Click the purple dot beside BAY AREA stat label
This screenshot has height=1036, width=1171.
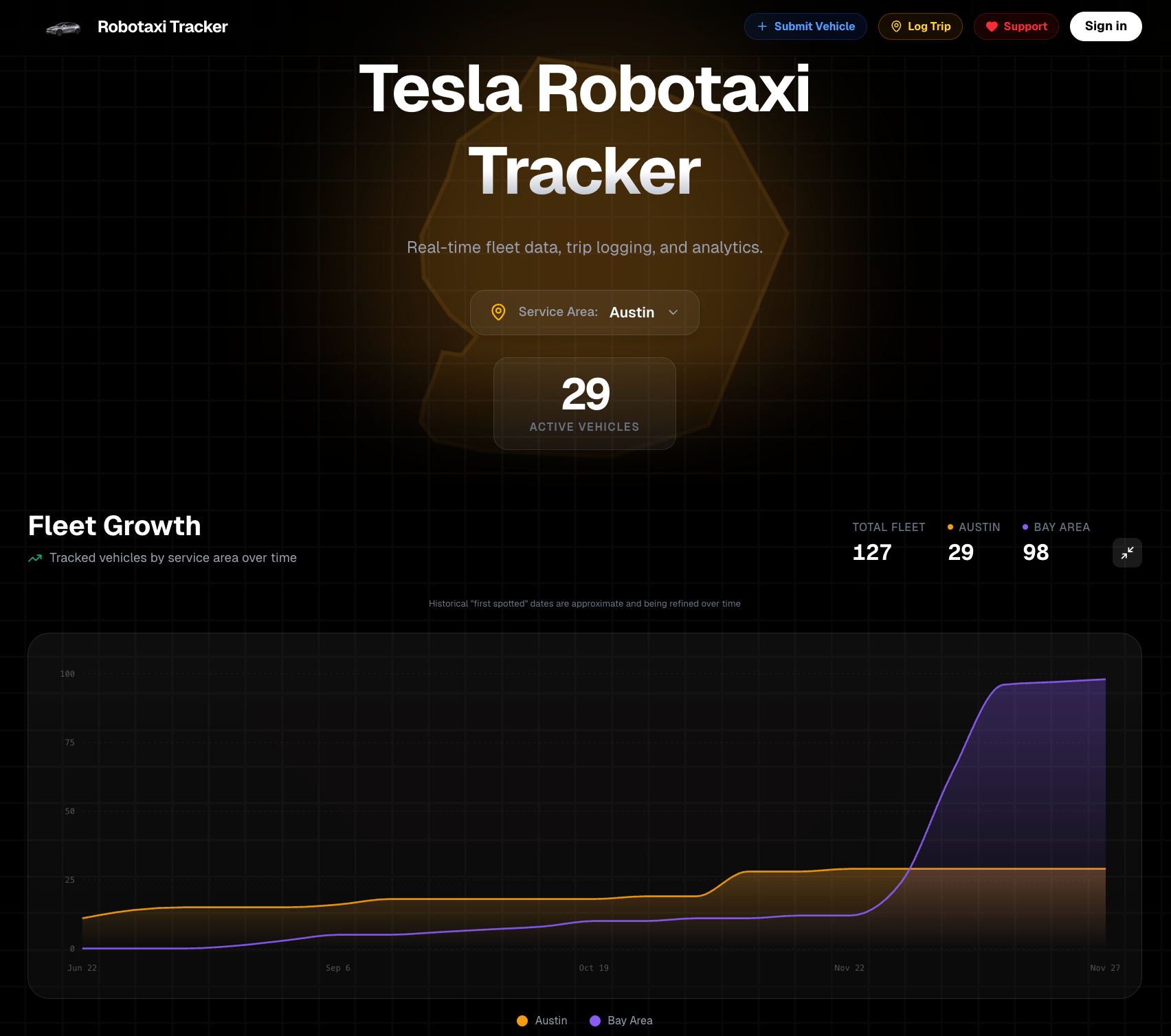pos(1025,527)
